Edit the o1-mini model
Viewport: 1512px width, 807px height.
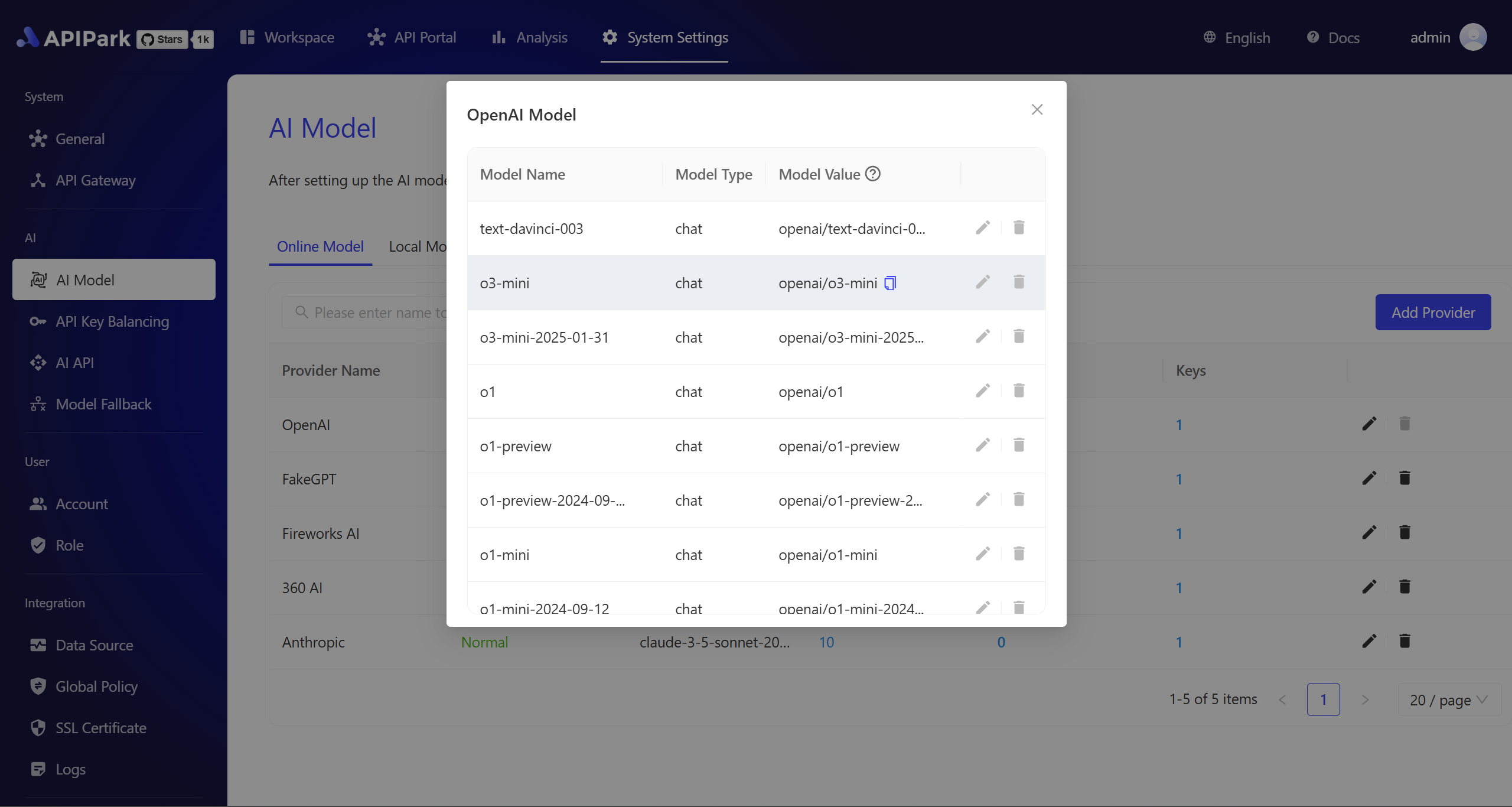(x=983, y=554)
